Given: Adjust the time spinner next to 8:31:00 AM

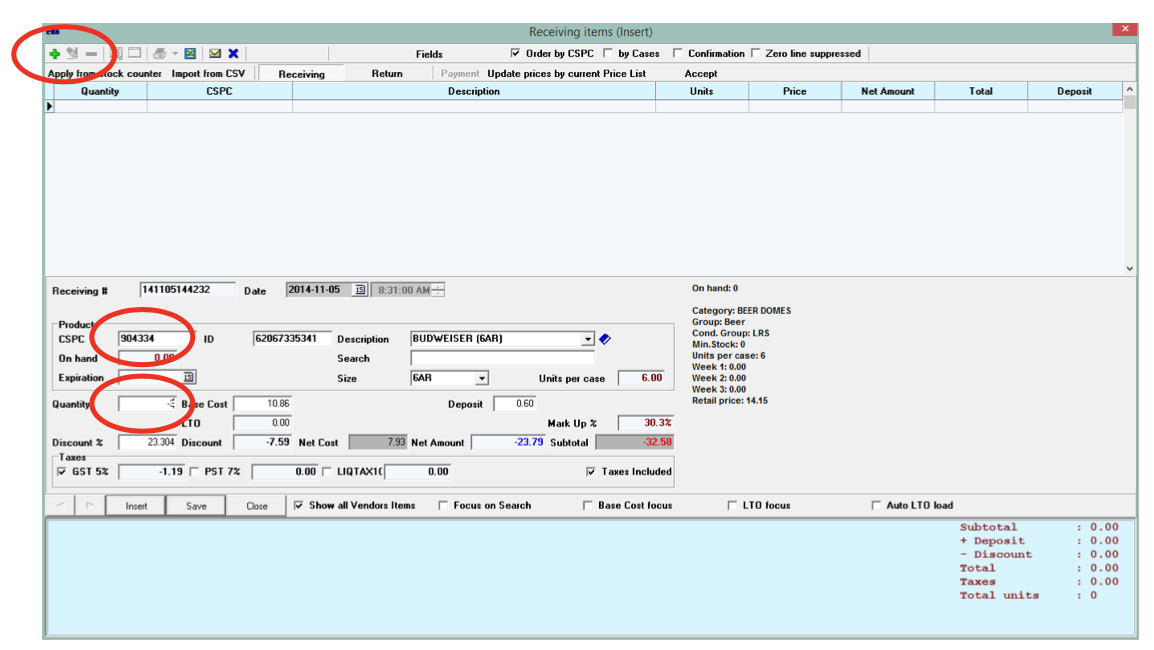Looking at the screenshot, I should [x=438, y=290].
